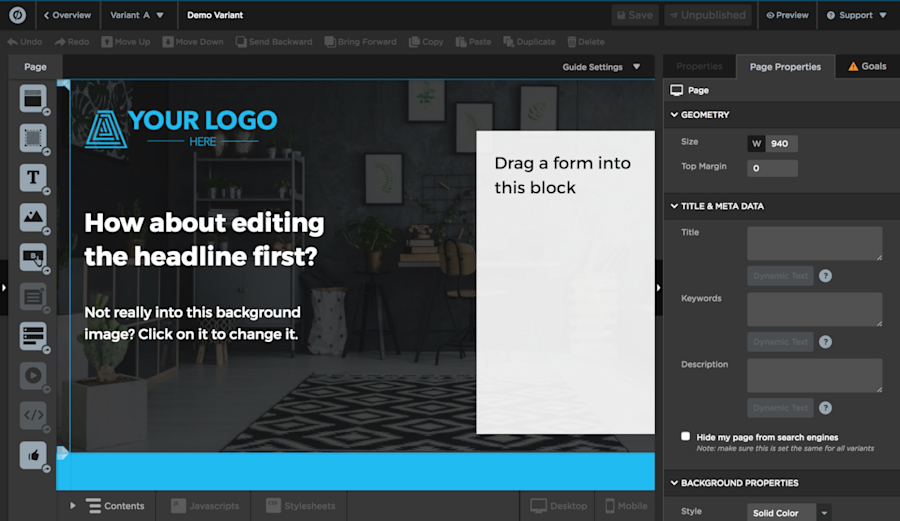Select the YOUR LOGO image on canvas

click(181, 129)
